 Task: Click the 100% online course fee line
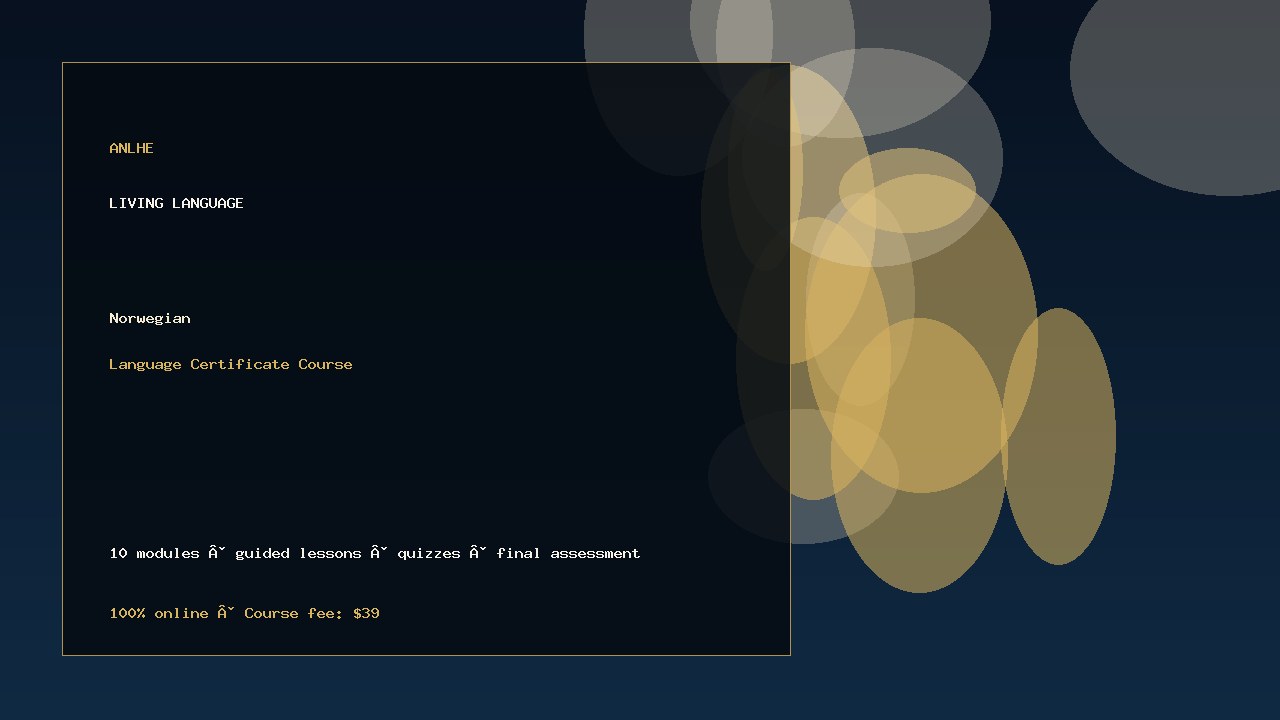tap(244, 613)
